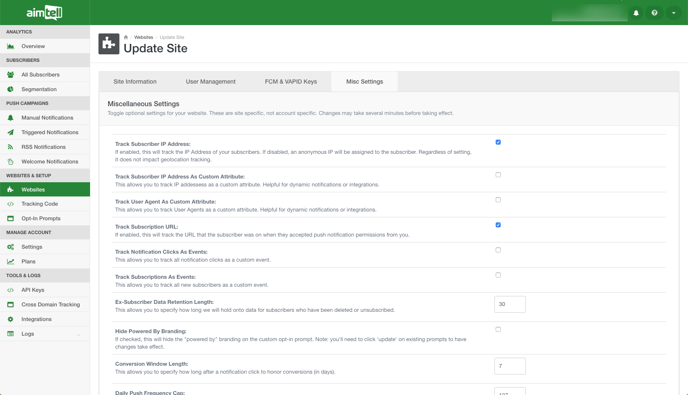Open the FCM & VAPID Keys tab

(x=290, y=82)
